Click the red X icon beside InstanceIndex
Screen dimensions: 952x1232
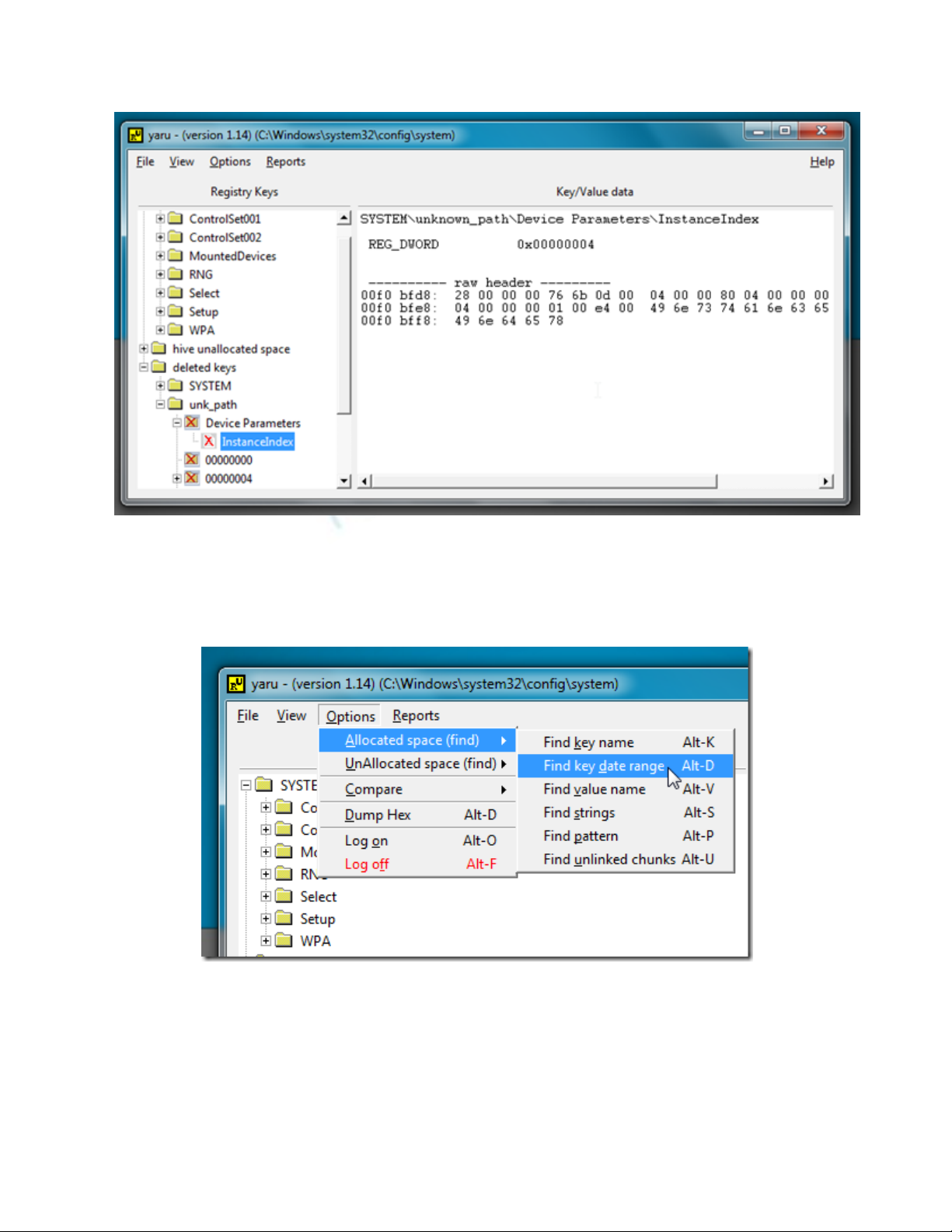click(208, 441)
